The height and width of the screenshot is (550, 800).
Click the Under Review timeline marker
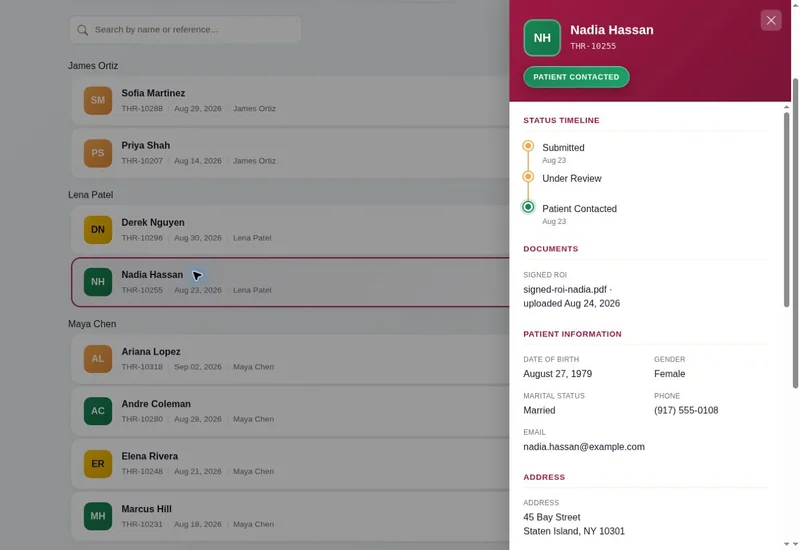click(x=528, y=177)
